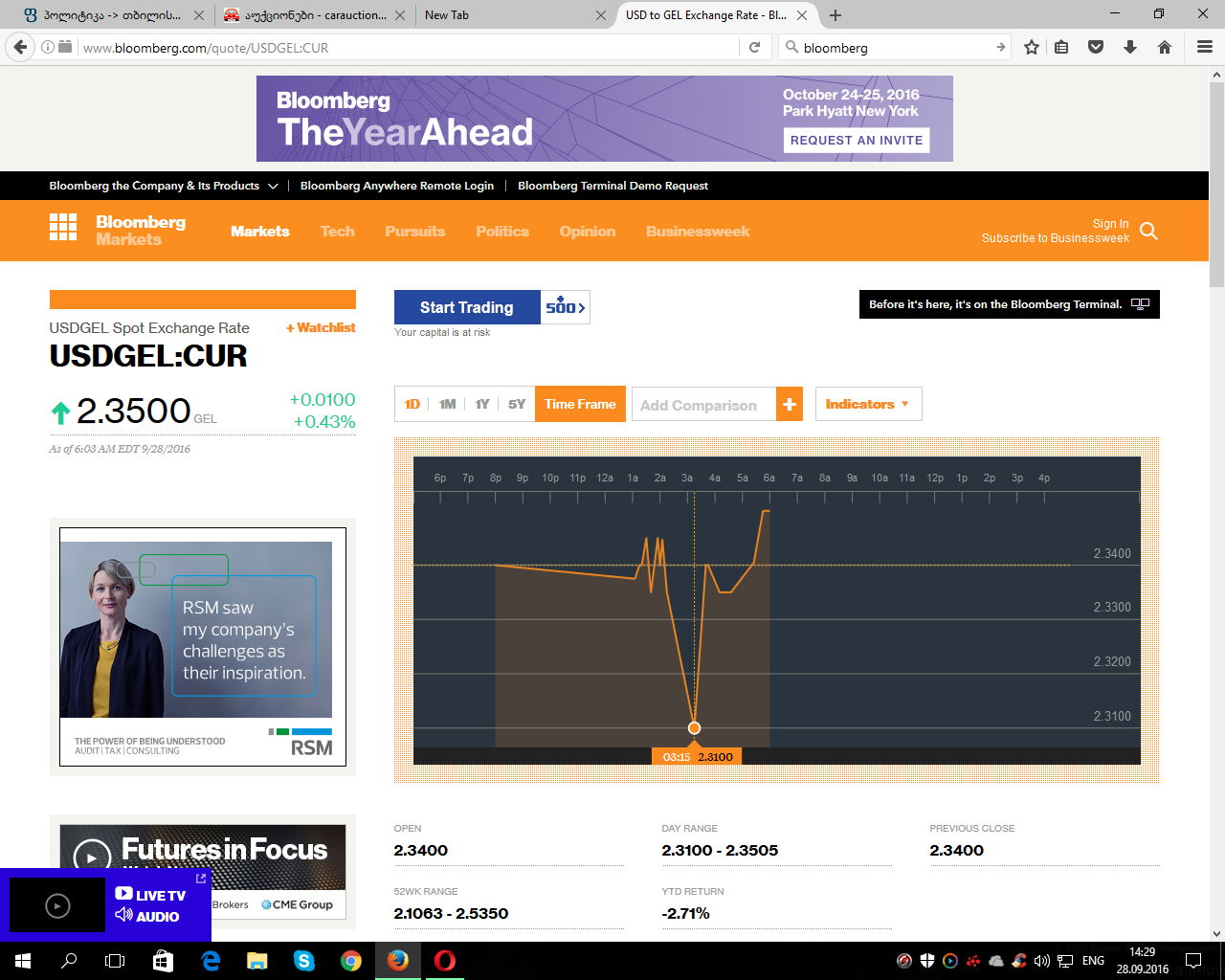Open the Pursuits navigation section
Image resolution: width=1225 pixels, height=980 pixels.
414,232
